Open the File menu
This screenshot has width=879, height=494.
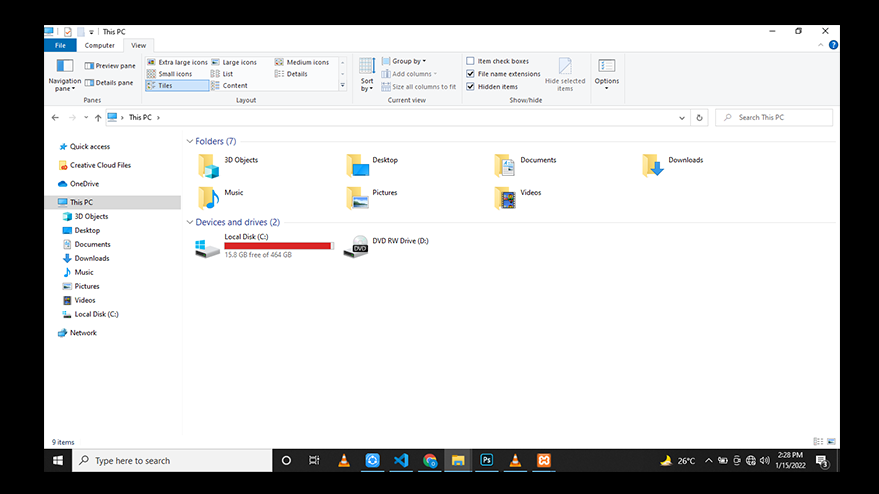click(x=60, y=45)
